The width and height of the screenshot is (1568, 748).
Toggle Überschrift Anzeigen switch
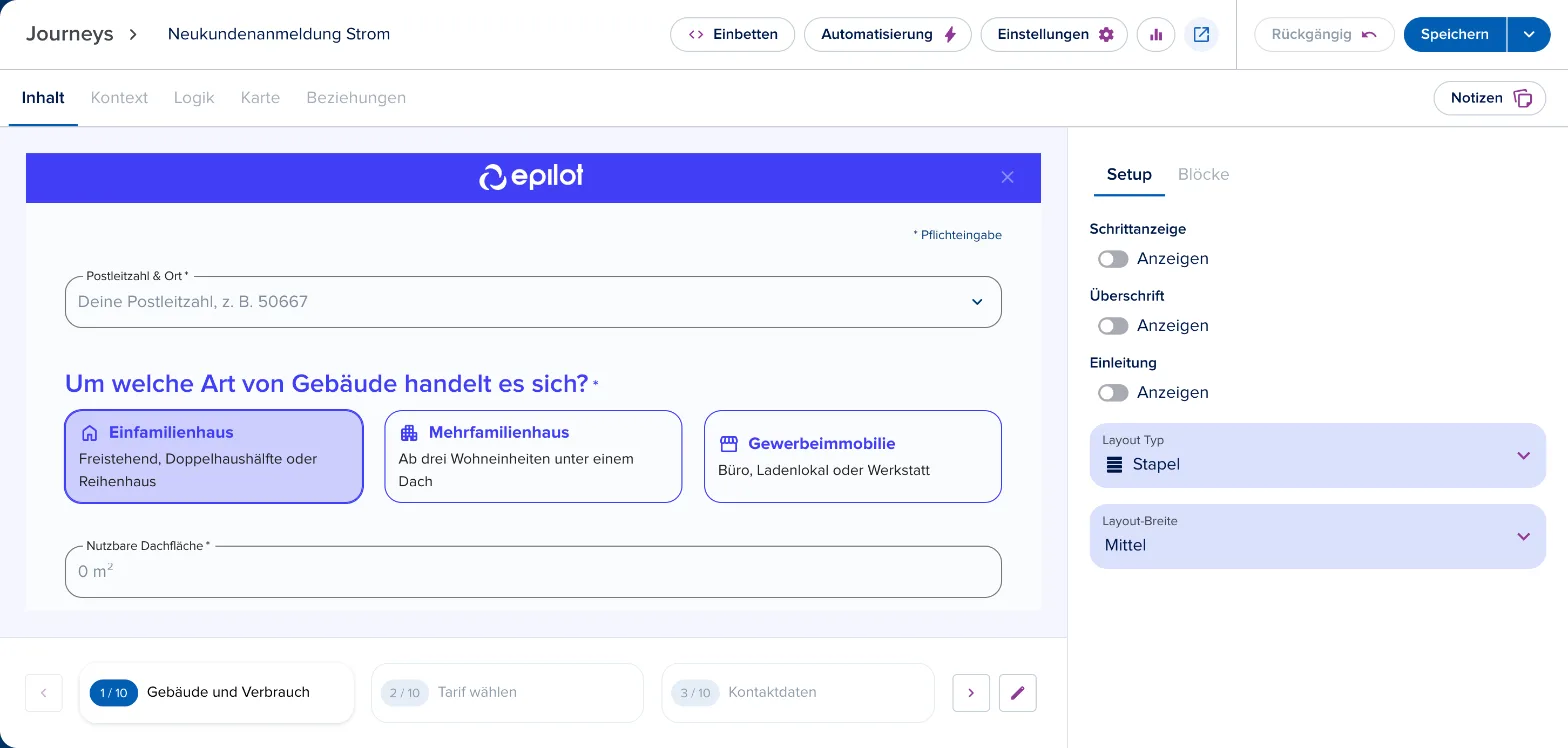click(1113, 326)
